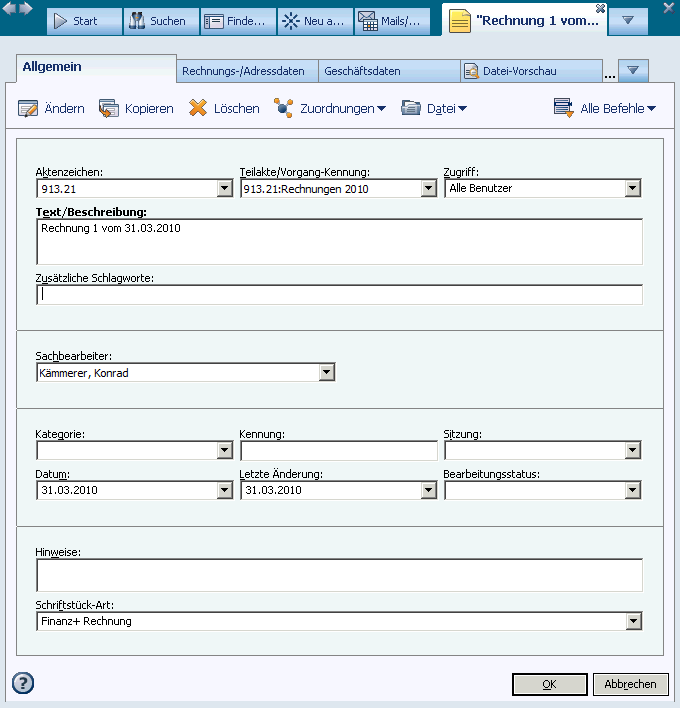680x708 pixels.
Task: Switch to the Geschäftsdaten tab
Action: (388, 71)
